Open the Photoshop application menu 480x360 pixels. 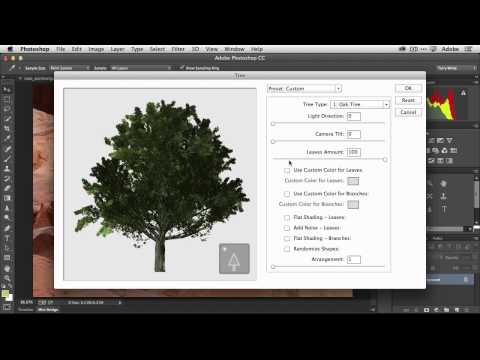click(35, 49)
